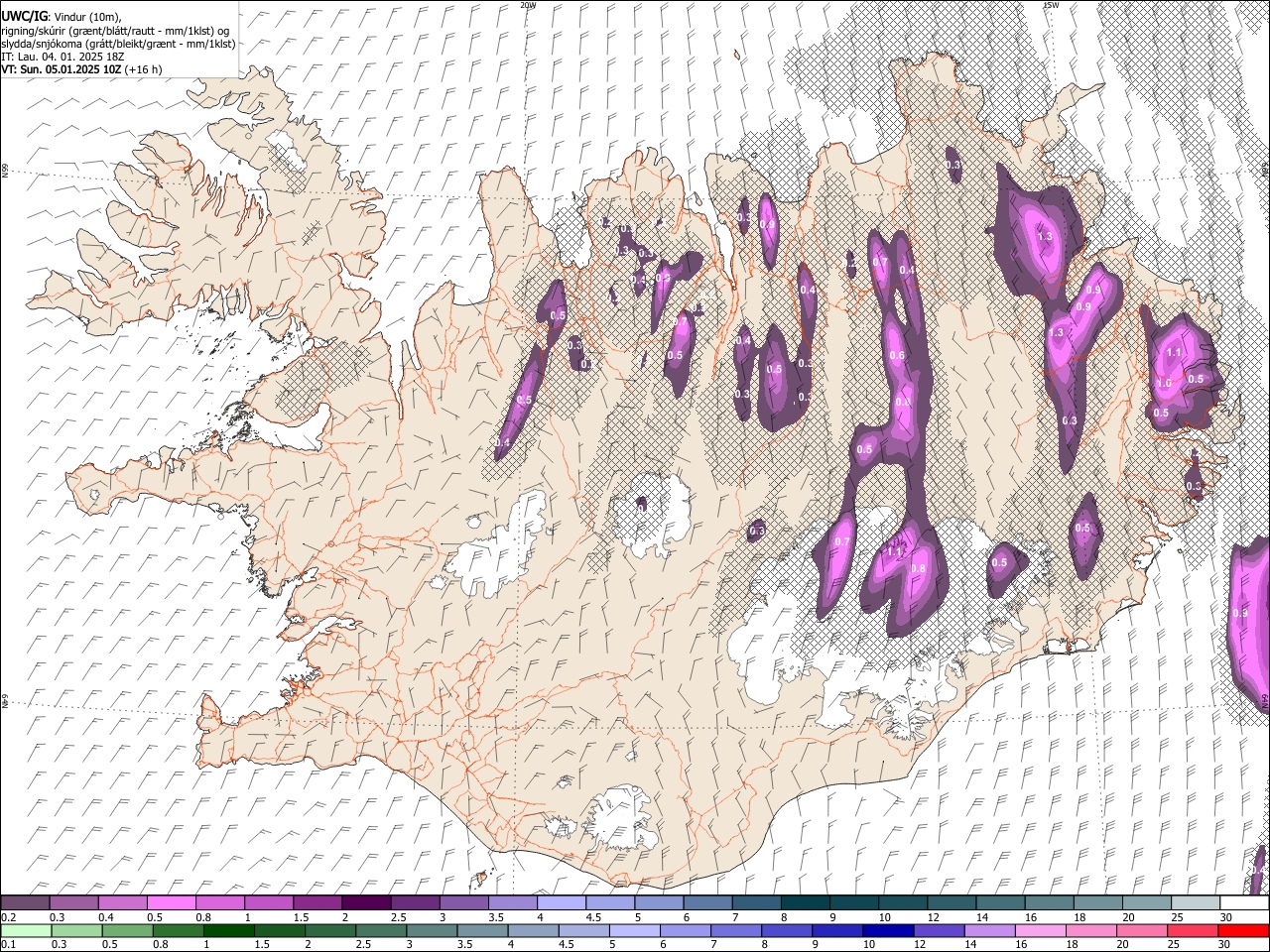Viewport: 1270px width, 952px height.
Task: Select the grey-green 3 rain legend swatch
Action: tap(432, 931)
